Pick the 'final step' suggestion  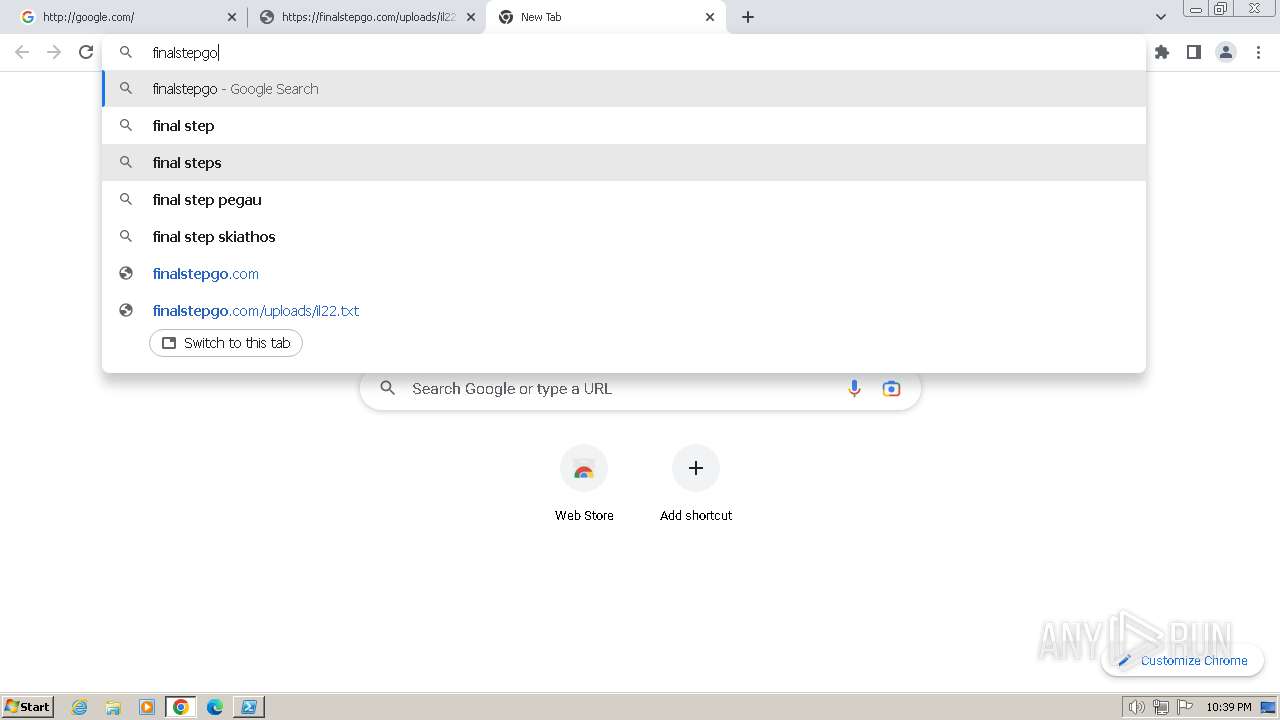624,126
